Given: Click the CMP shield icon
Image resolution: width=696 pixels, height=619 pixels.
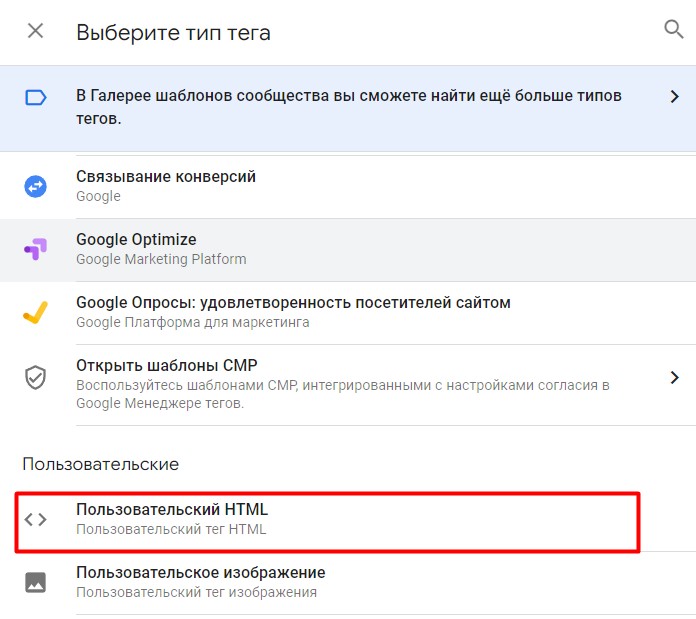Looking at the screenshot, I should pos(35,377).
